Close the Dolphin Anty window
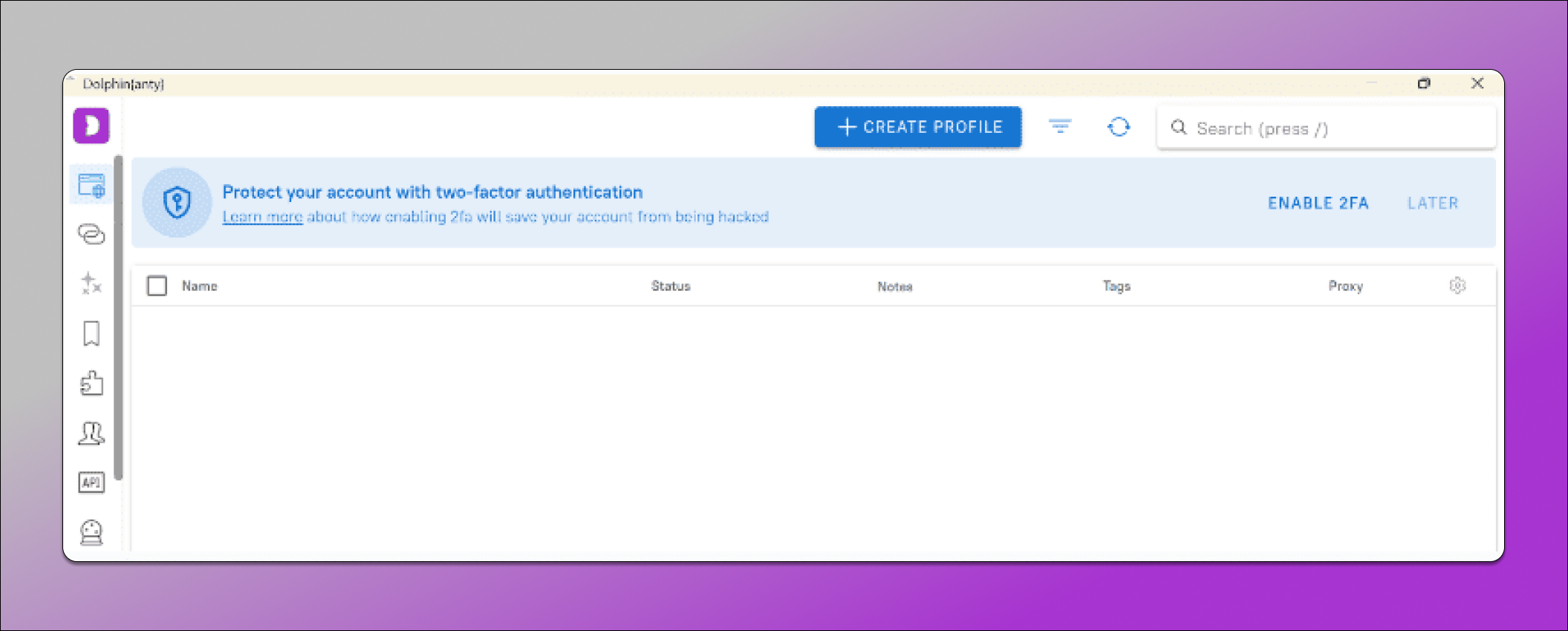This screenshot has width=1568, height=631. tap(1477, 83)
